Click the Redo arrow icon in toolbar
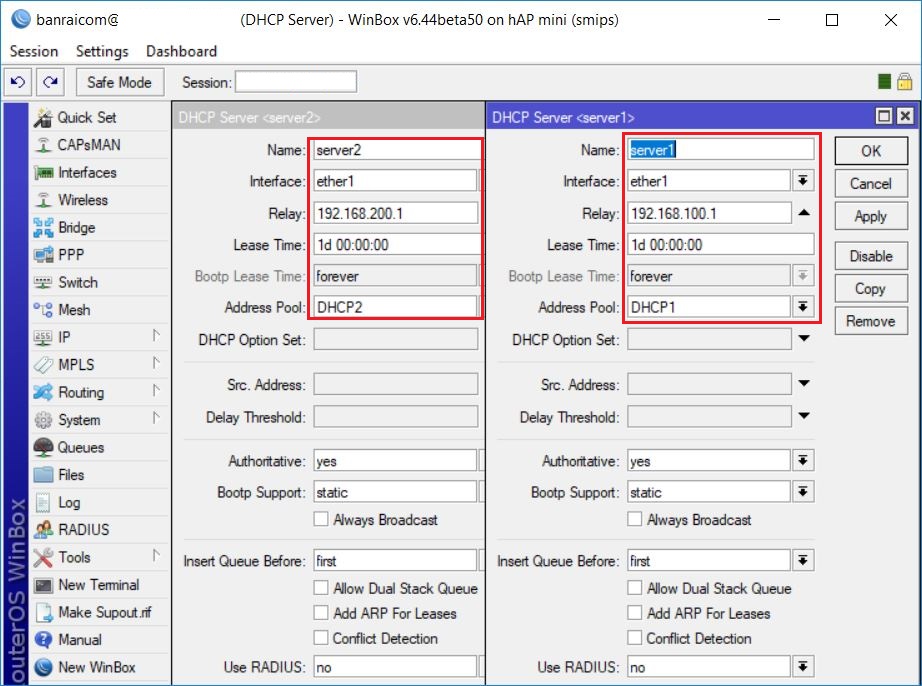This screenshot has height=686, width=922. tap(51, 82)
